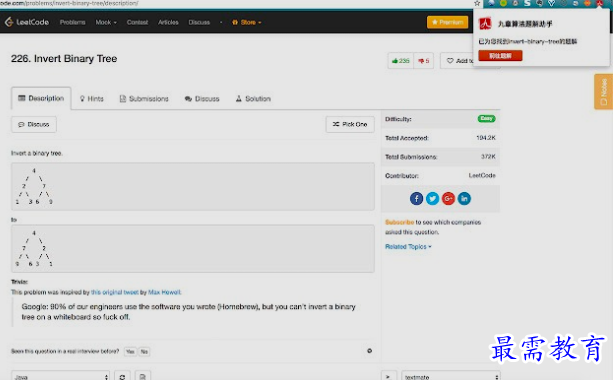
Task: Click the green circle extension icon
Action: pyautogui.click(x=504, y=3)
